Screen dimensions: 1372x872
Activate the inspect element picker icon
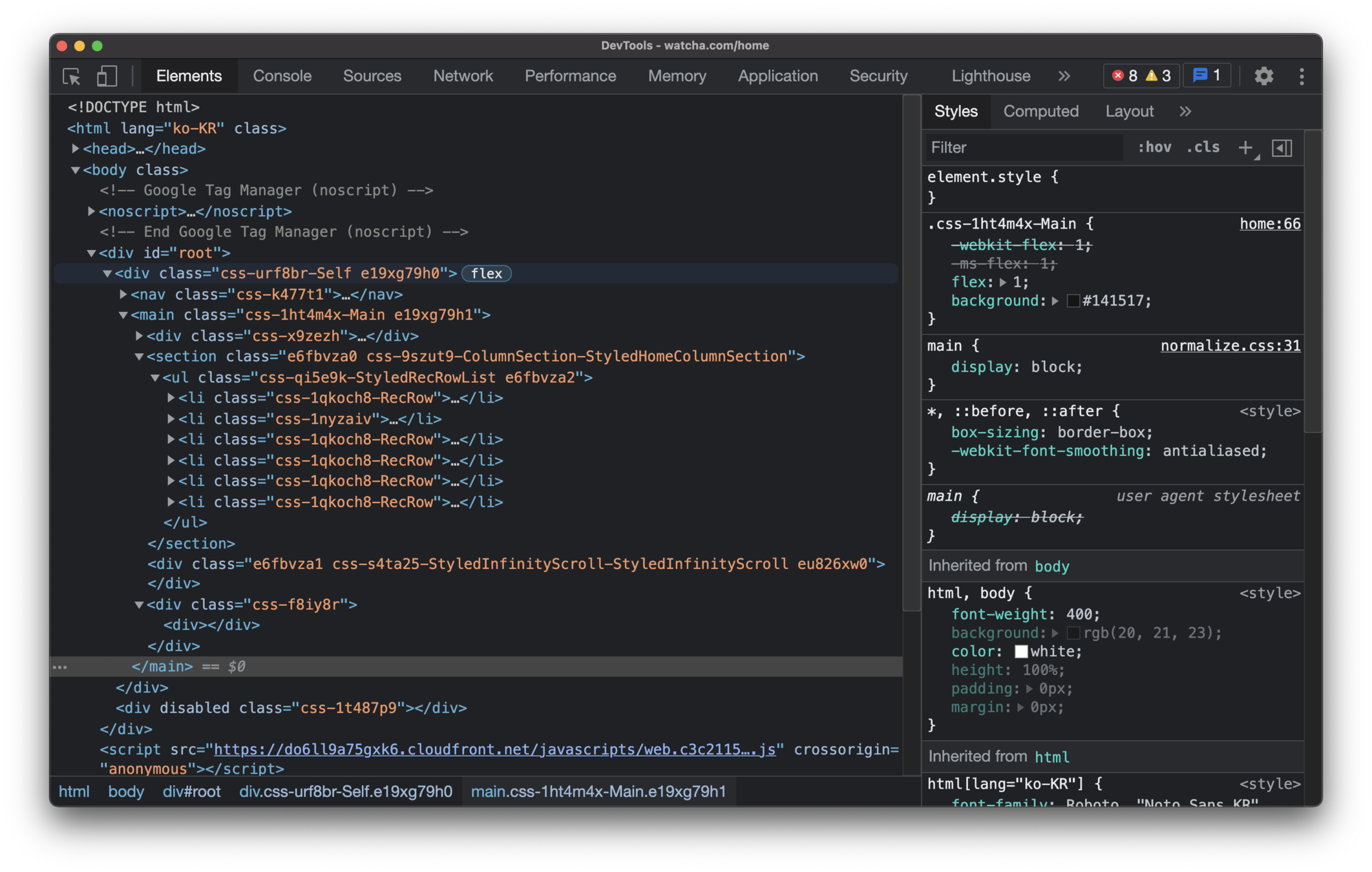click(x=71, y=76)
